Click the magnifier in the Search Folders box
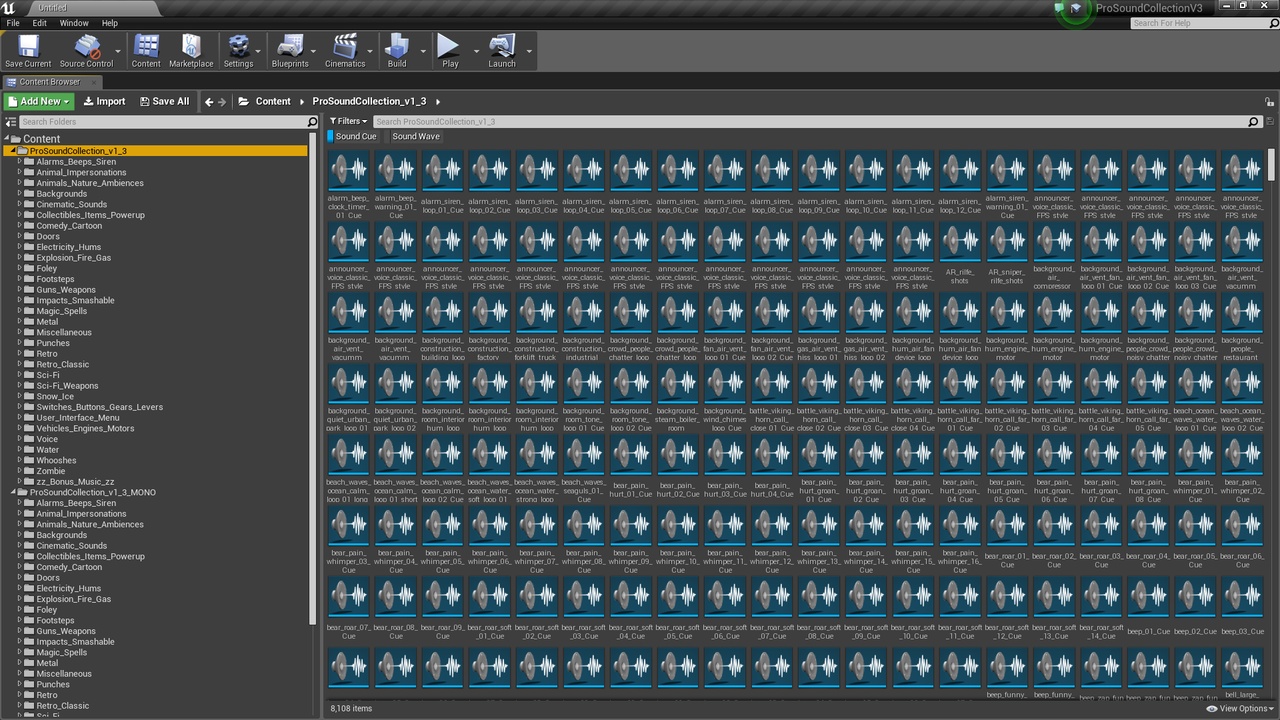Image resolution: width=1280 pixels, height=720 pixels. 312,122
